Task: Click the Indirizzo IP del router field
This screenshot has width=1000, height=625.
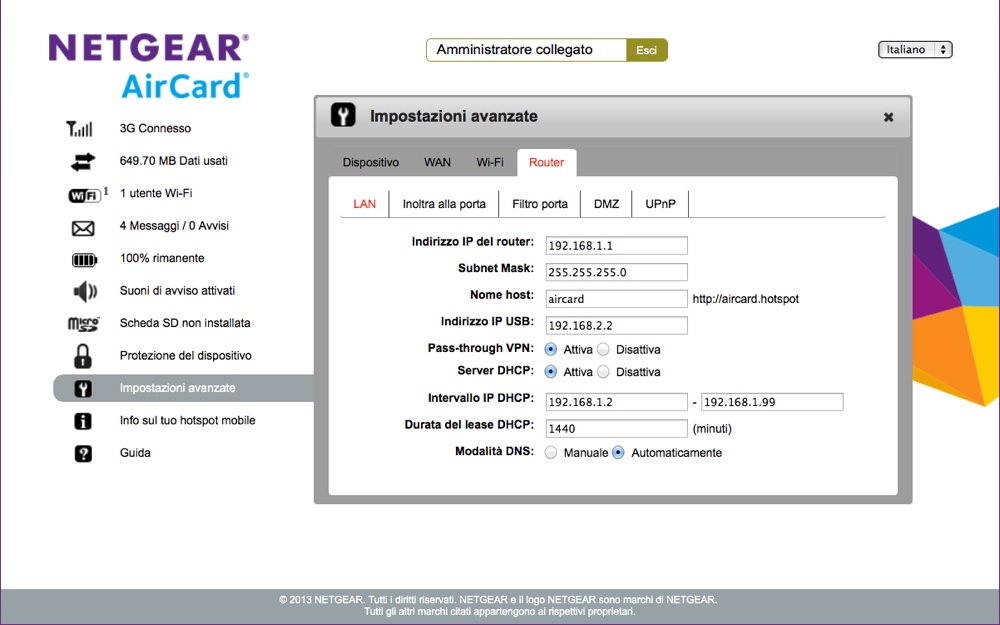Action: [x=617, y=246]
